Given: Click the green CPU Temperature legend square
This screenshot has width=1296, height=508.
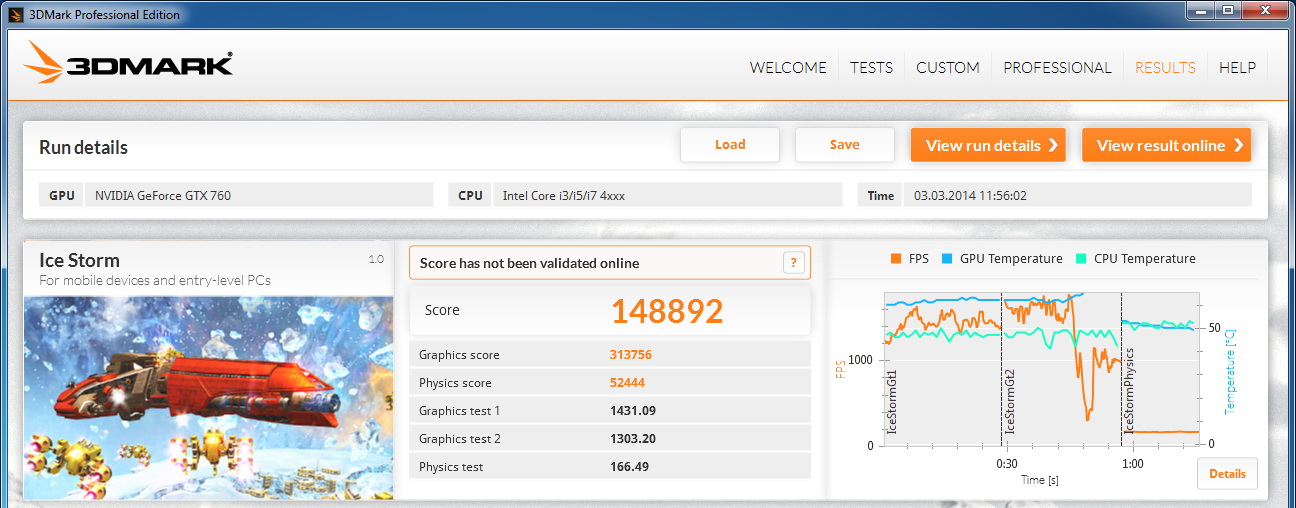Looking at the screenshot, I should tap(1079, 259).
